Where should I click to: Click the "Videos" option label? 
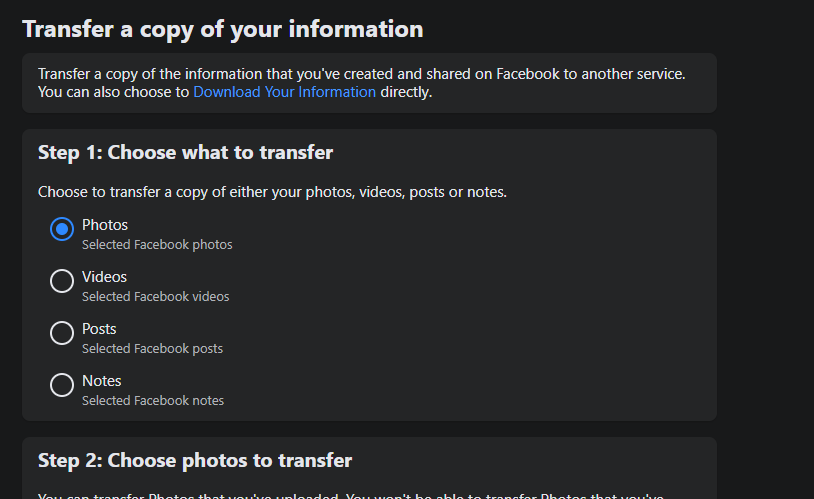pos(105,277)
